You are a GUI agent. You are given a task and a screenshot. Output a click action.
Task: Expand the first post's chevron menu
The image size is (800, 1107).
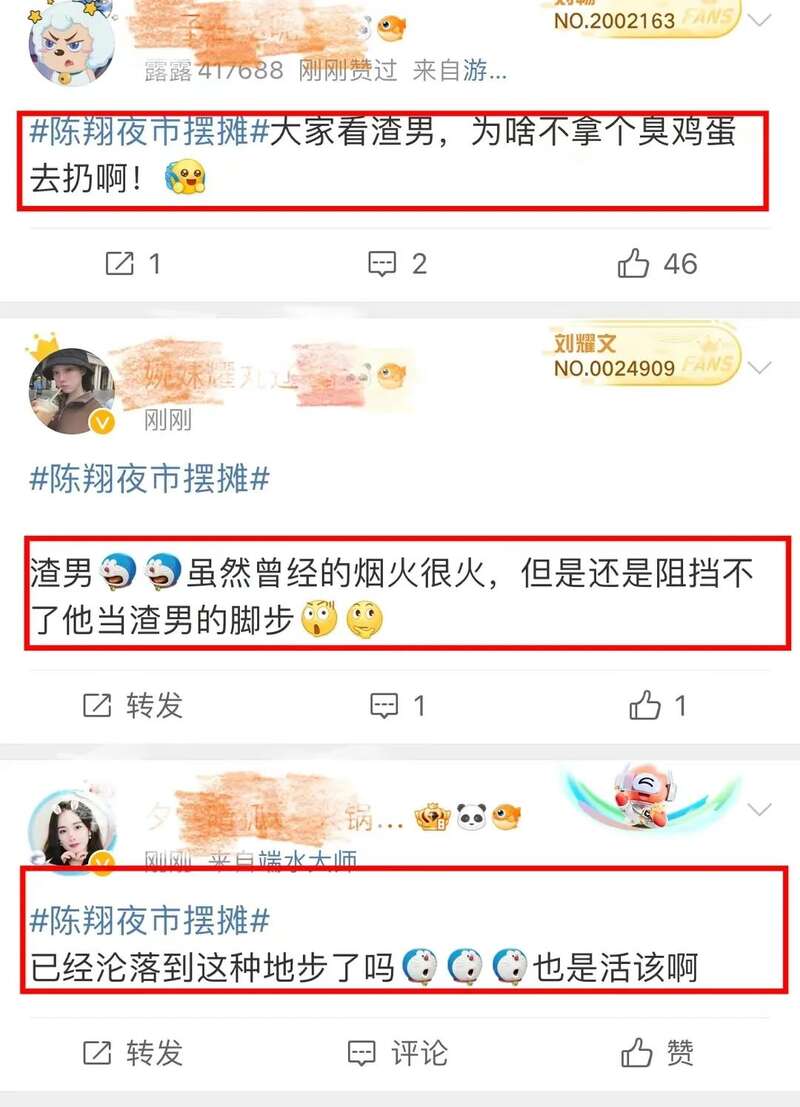759,20
